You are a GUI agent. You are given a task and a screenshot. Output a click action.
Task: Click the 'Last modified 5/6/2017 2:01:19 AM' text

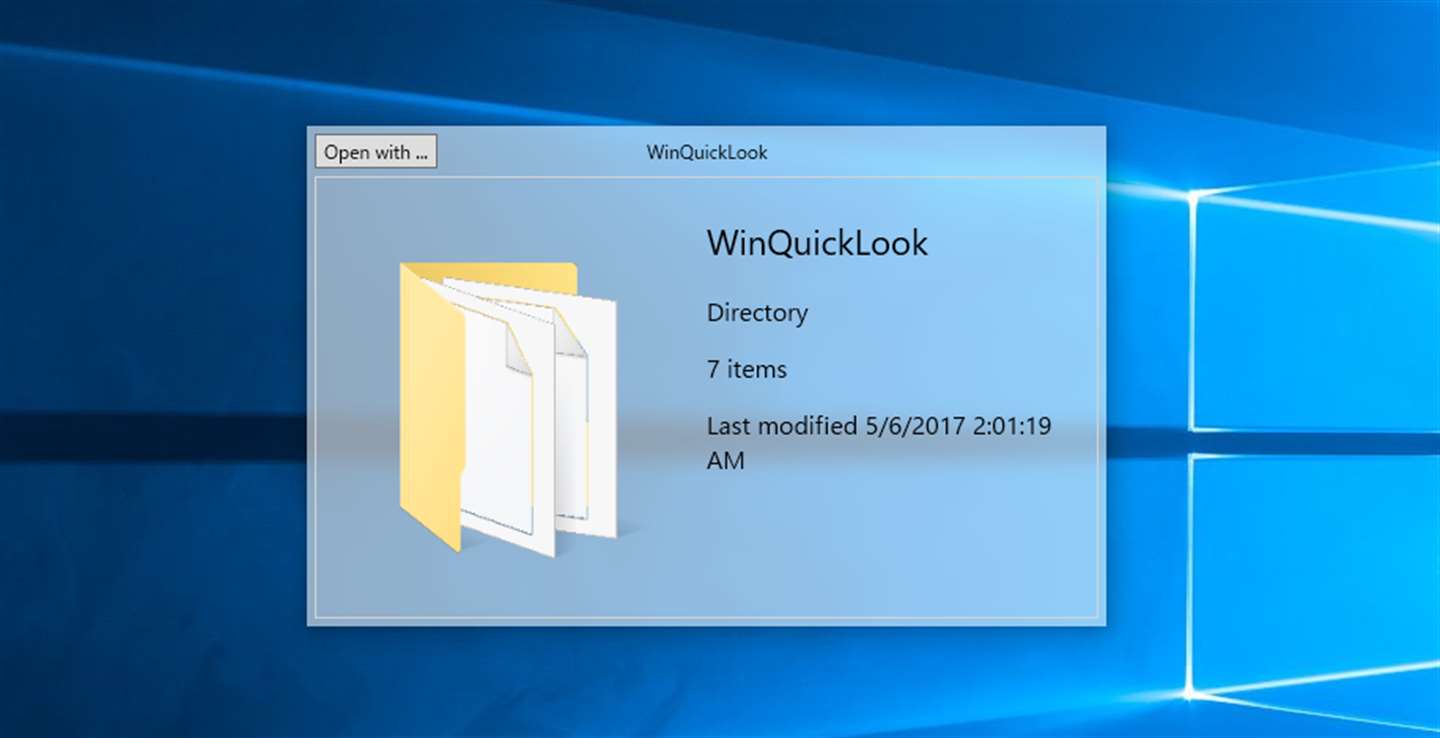pyautogui.click(x=879, y=443)
